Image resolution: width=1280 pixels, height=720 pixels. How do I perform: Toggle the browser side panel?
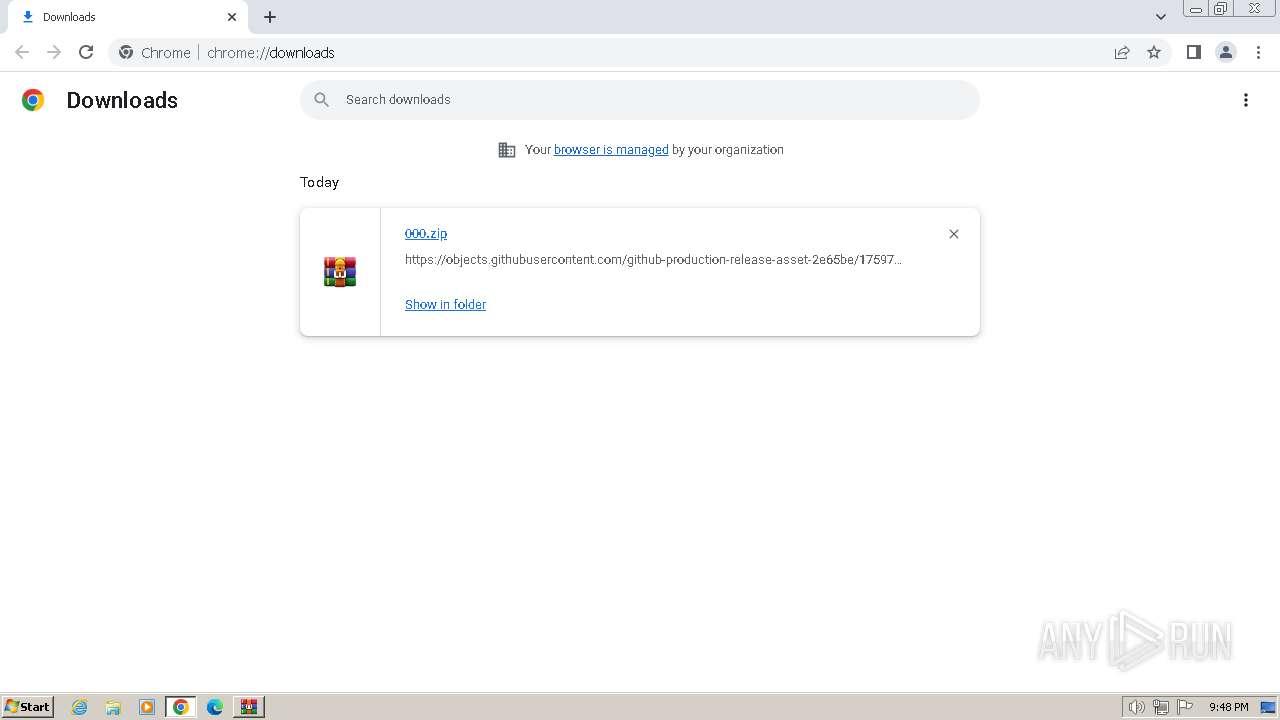[x=1193, y=52]
